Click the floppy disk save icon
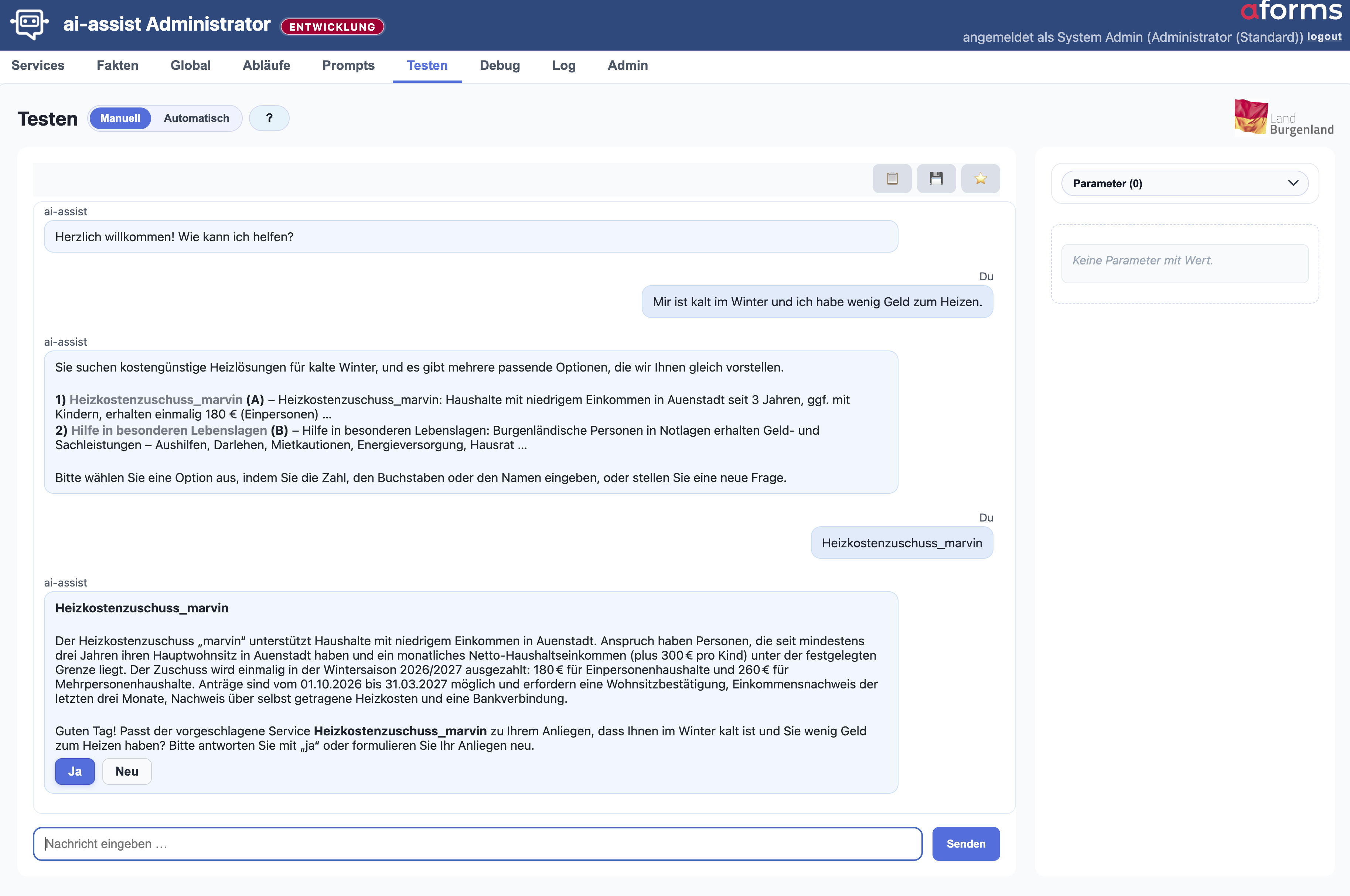Screen dimensions: 1350x896 tap(936, 179)
